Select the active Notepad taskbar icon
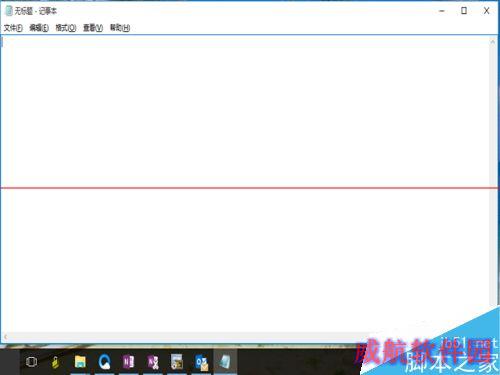 click(225, 362)
